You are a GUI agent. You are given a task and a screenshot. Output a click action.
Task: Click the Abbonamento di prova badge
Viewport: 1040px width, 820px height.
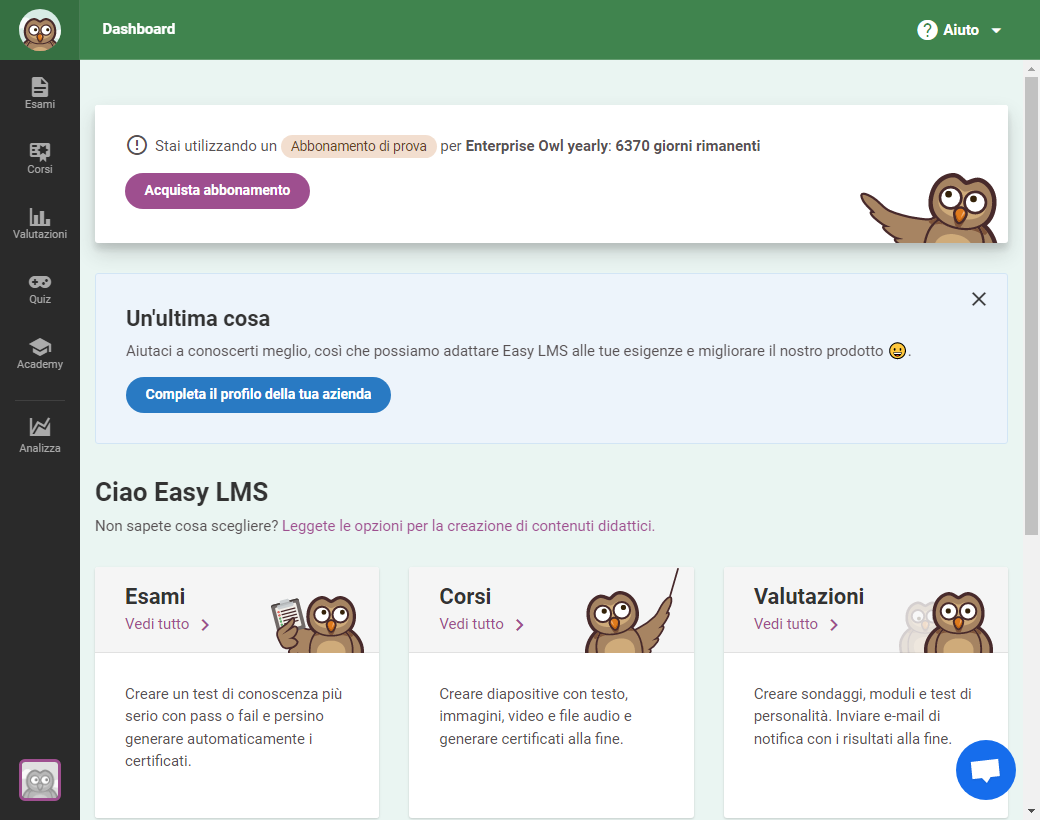click(x=358, y=146)
